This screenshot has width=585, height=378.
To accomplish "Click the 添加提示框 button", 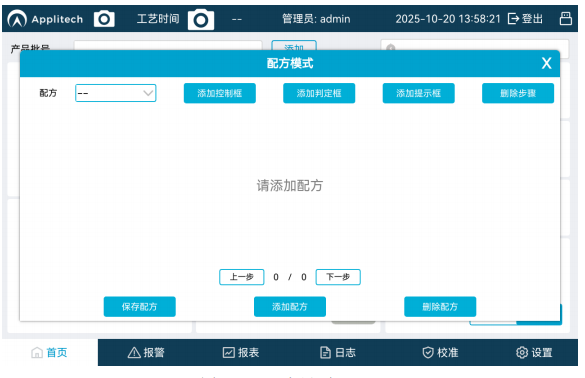I will pos(419,93).
